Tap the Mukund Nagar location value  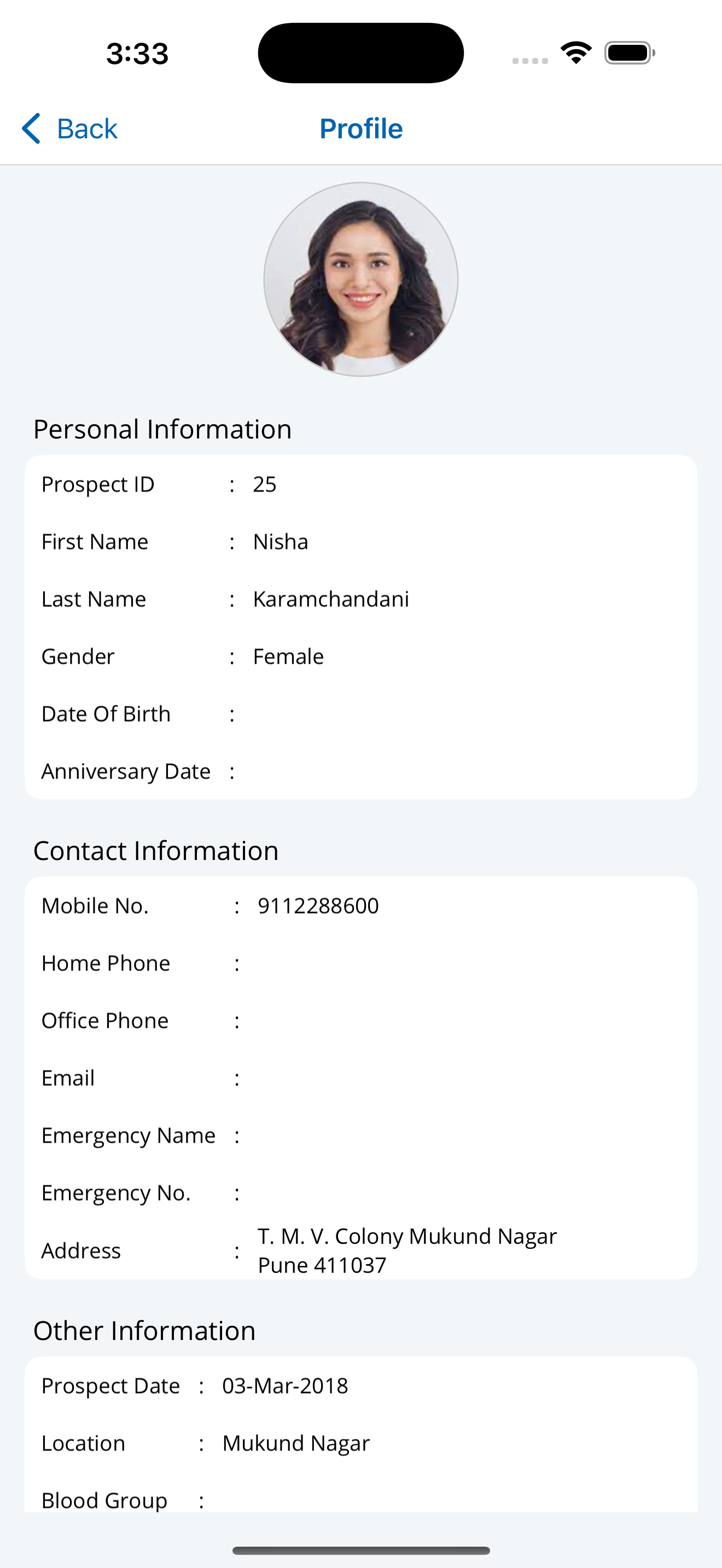click(296, 1443)
